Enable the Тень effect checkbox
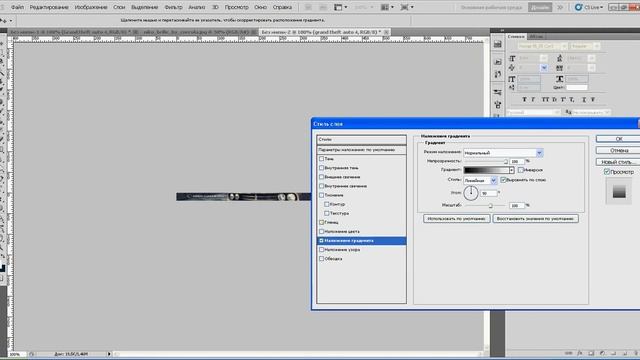 coord(321,159)
